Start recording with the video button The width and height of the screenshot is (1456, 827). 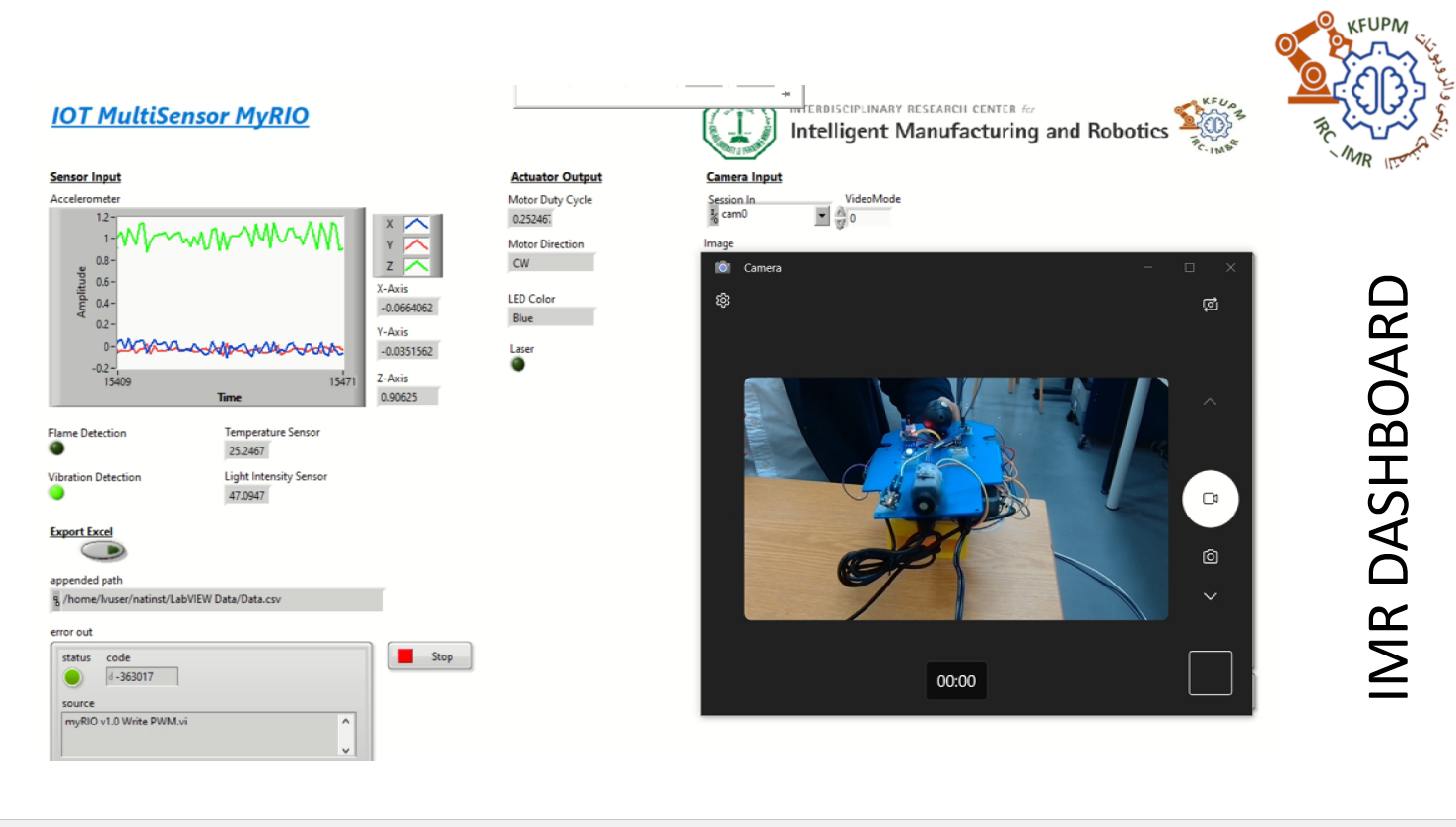[x=1210, y=499]
